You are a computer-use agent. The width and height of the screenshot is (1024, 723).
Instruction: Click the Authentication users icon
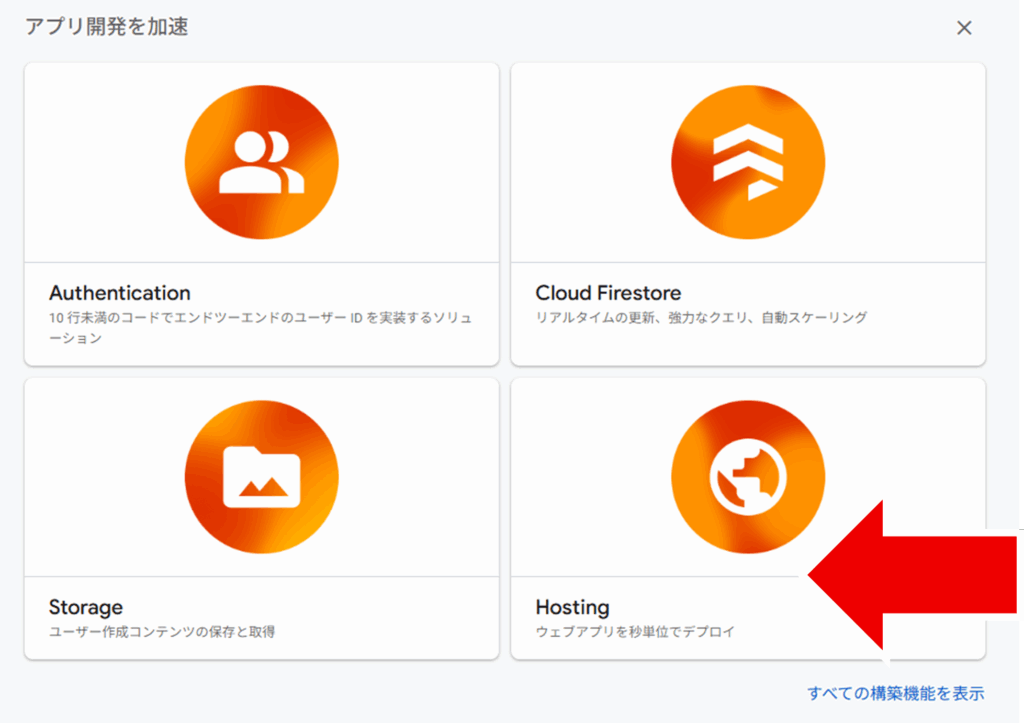(261, 162)
